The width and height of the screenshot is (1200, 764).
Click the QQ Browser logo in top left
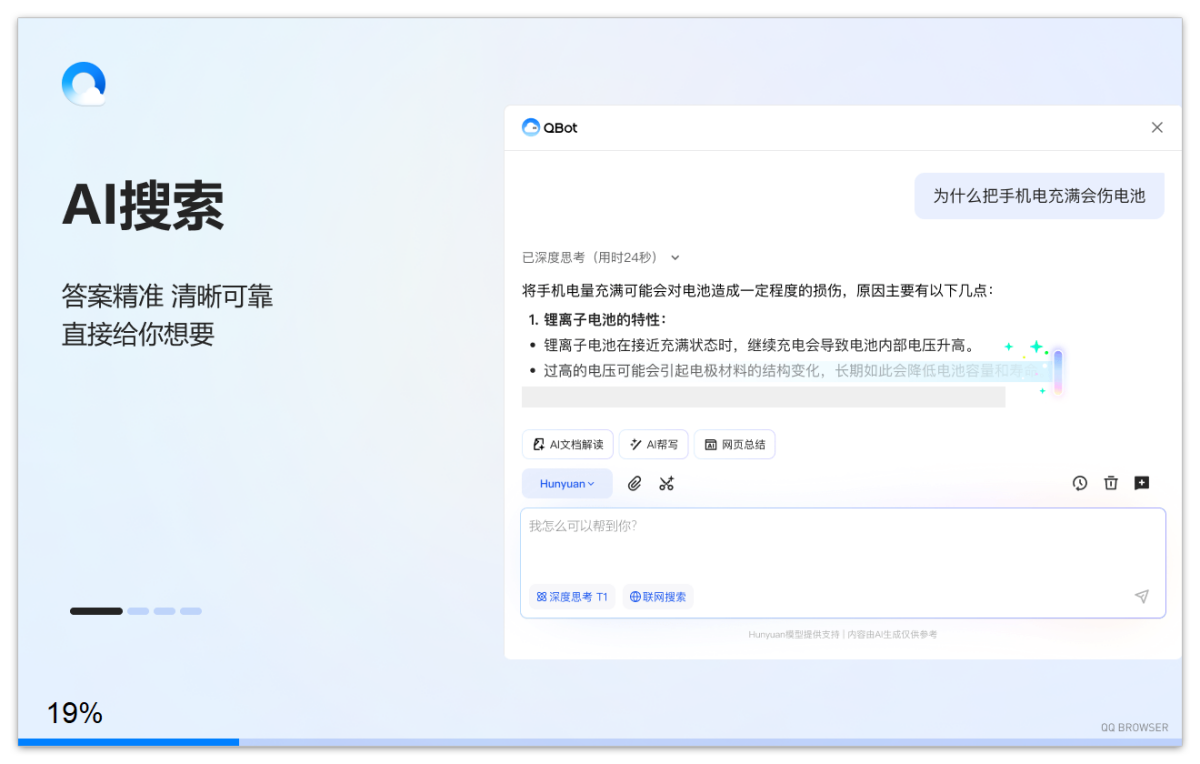pos(84,84)
